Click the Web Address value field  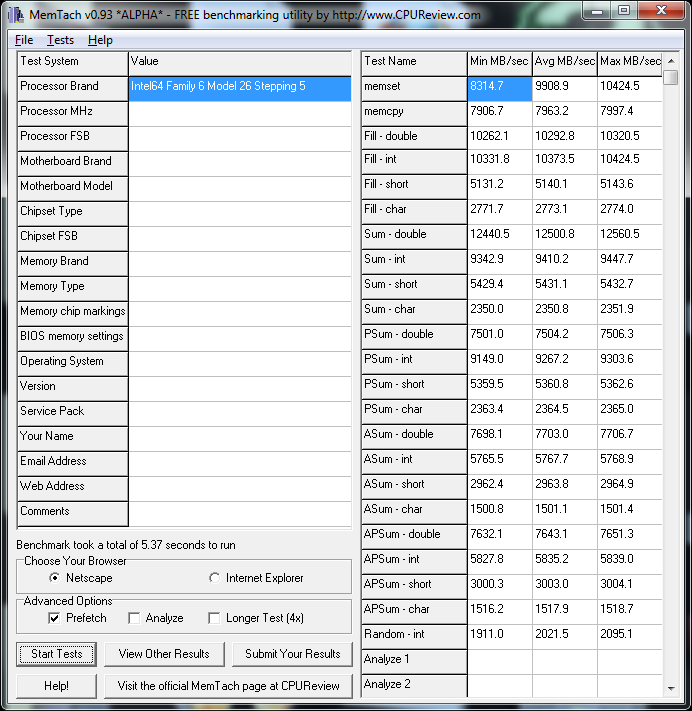[x=240, y=488]
